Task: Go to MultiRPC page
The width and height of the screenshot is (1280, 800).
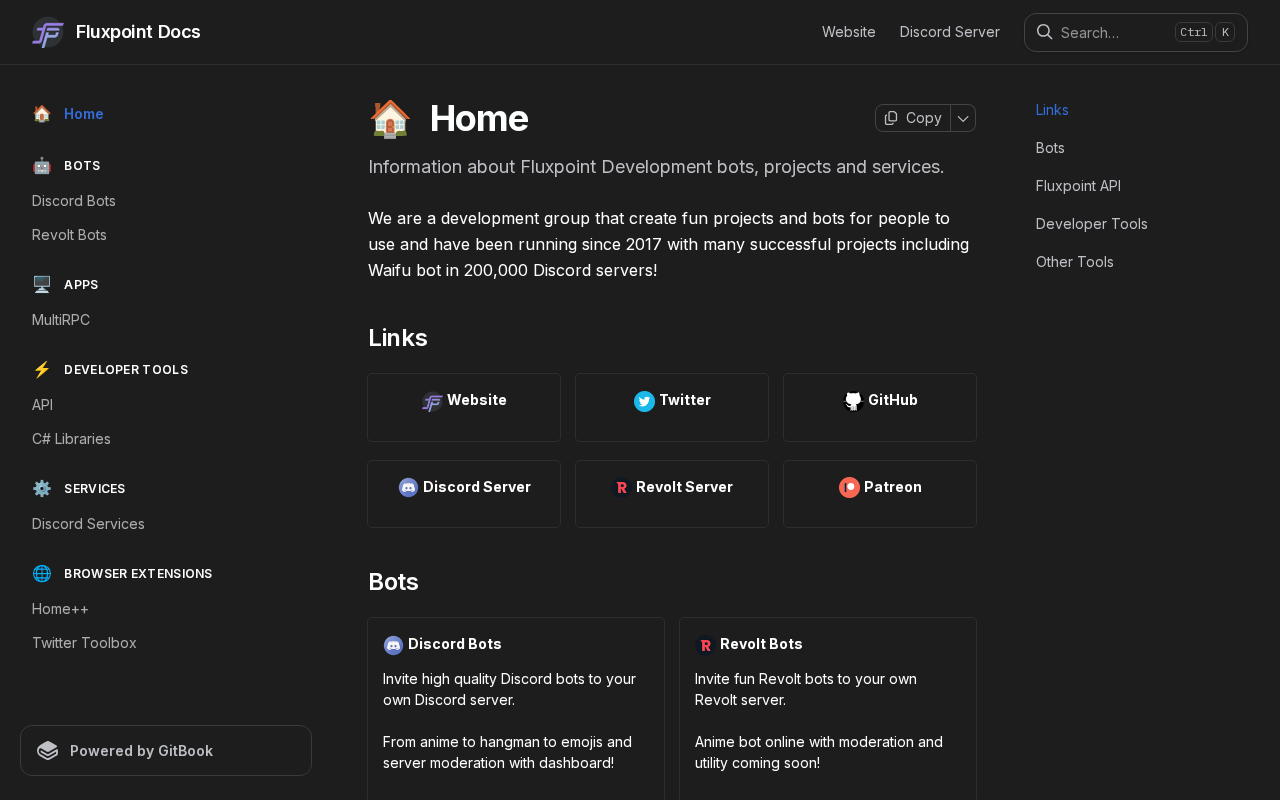Action: [x=61, y=320]
